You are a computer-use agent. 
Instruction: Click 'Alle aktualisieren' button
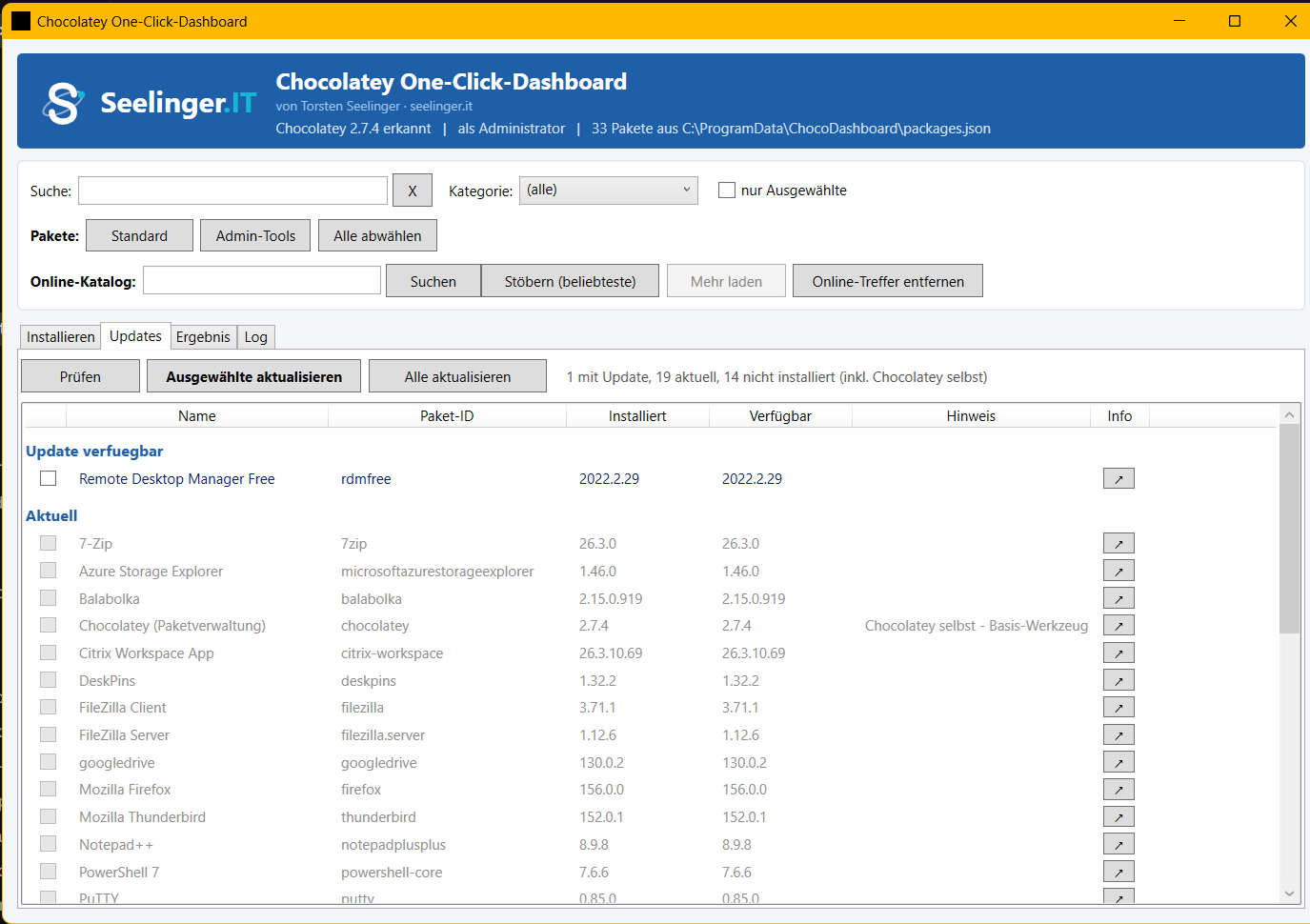[x=457, y=376]
